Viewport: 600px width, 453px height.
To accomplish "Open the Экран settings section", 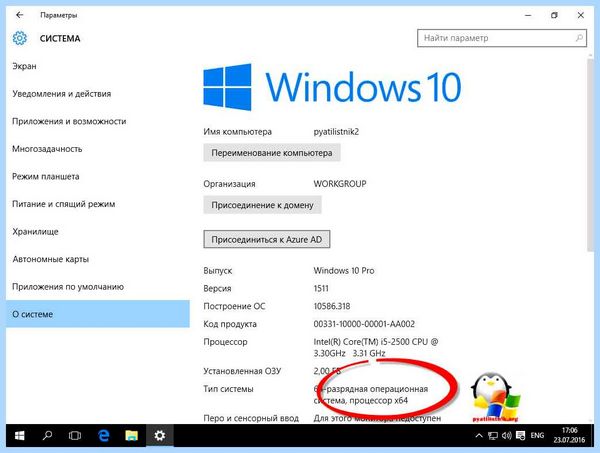I will pyautogui.click(x=24, y=66).
